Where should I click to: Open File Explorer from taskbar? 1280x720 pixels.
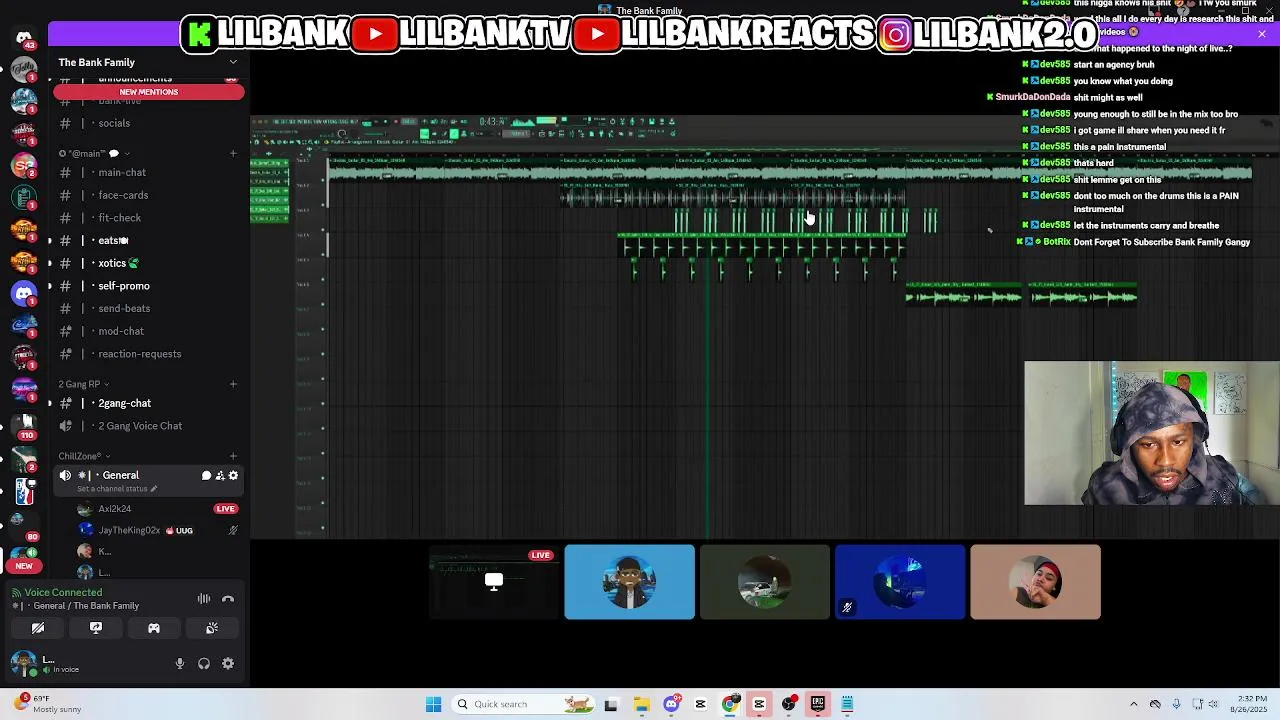coord(641,704)
